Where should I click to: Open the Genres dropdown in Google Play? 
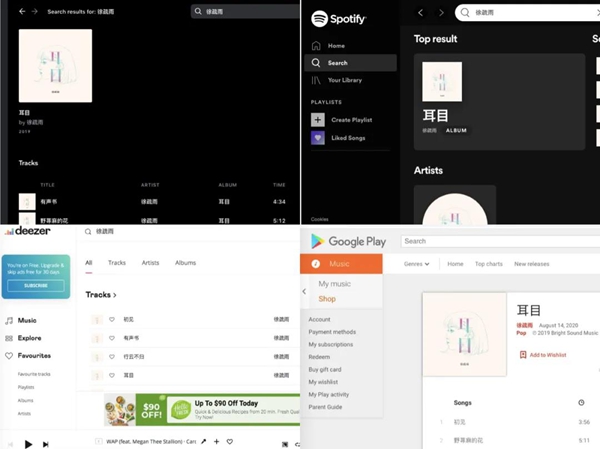click(x=416, y=264)
